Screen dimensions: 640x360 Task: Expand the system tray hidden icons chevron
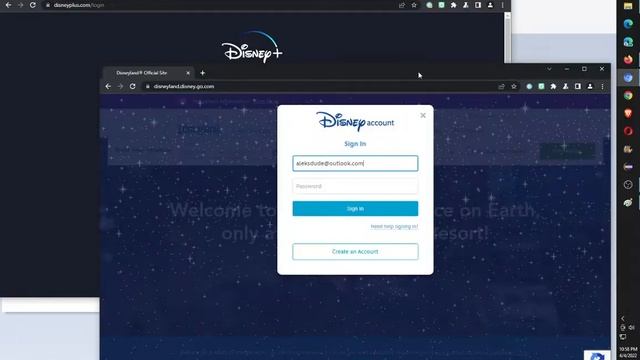click(623, 318)
